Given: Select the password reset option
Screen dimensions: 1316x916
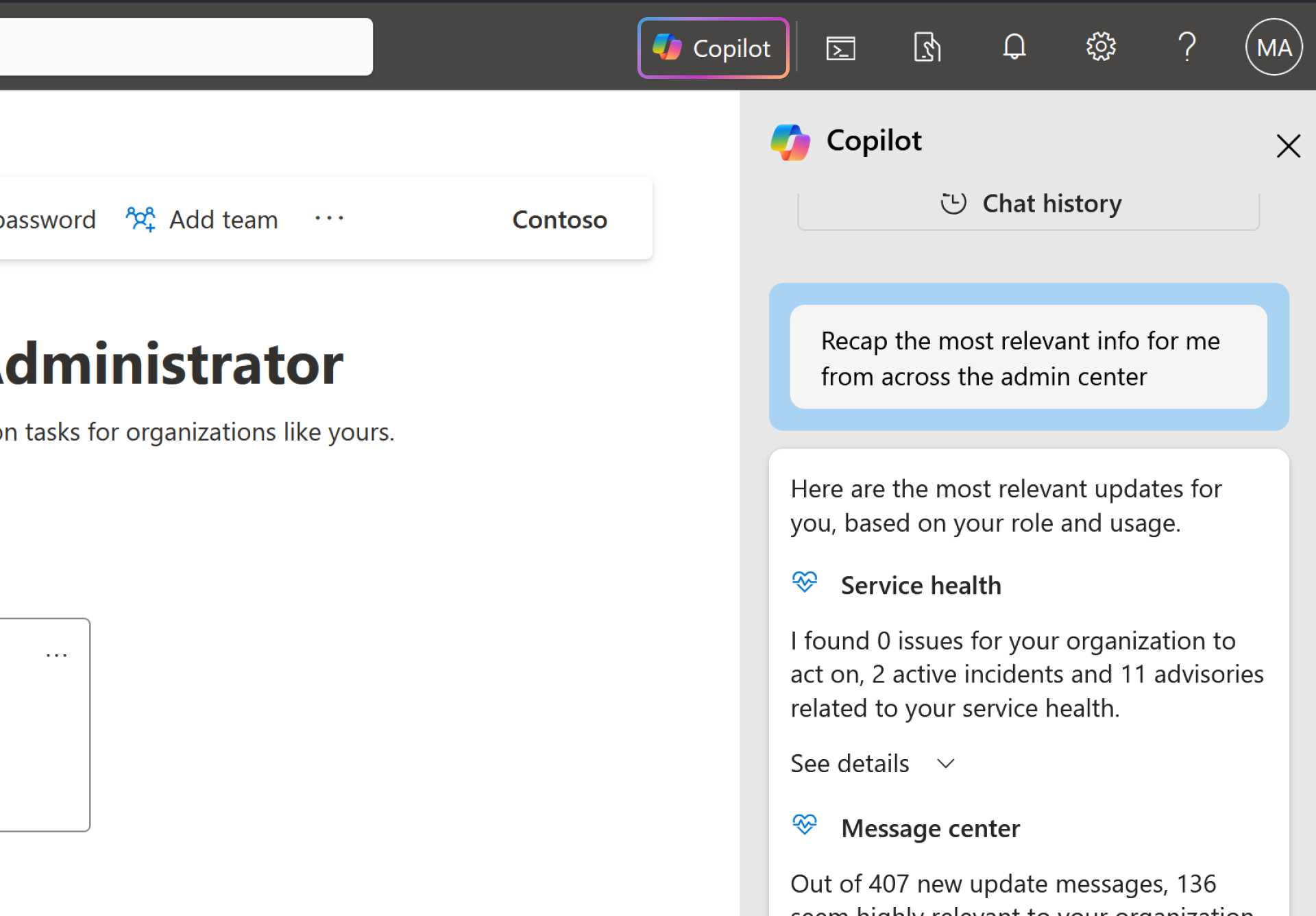Looking at the screenshot, I should (x=47, y=219).
